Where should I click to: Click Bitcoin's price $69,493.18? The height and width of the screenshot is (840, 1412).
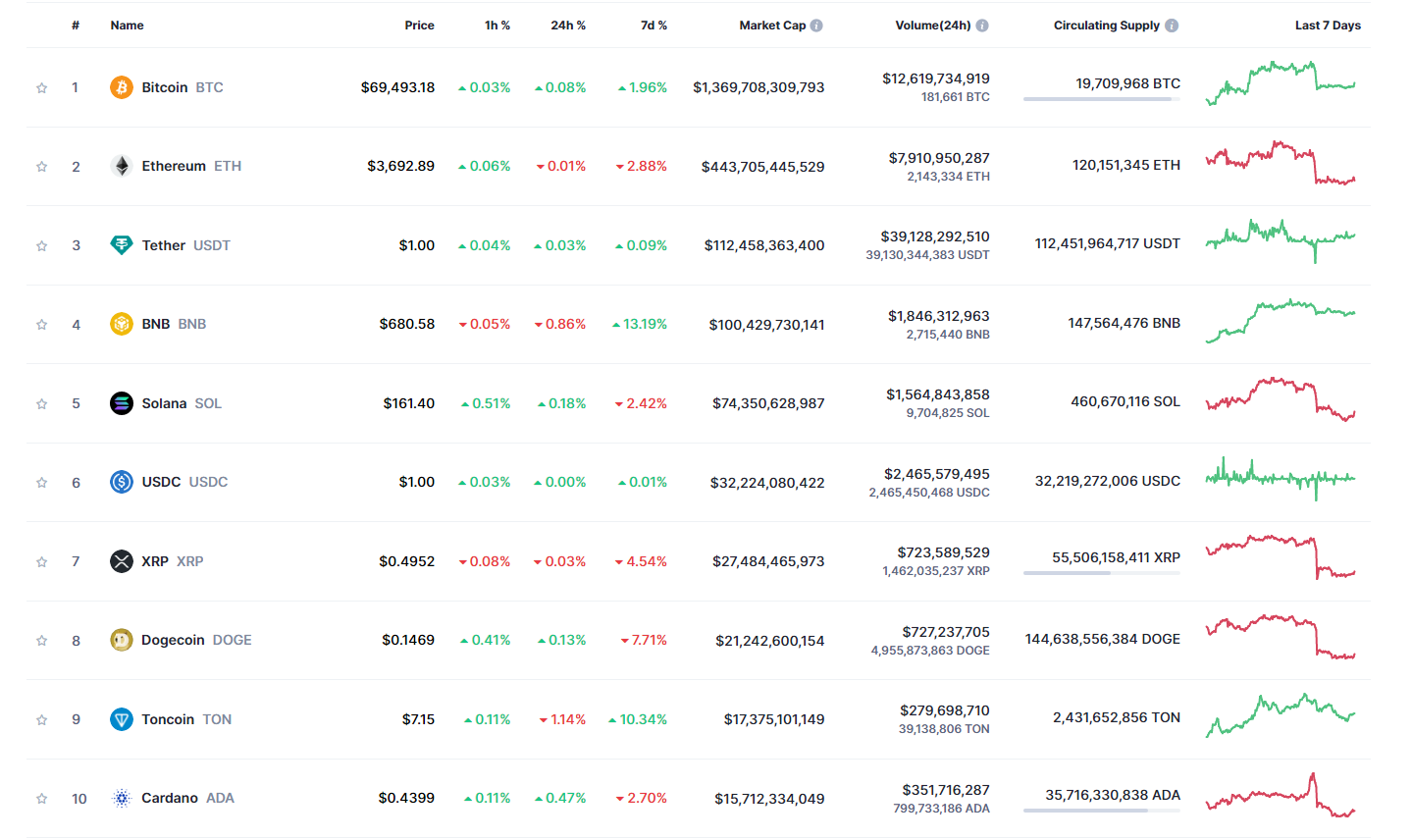(398, 87)
